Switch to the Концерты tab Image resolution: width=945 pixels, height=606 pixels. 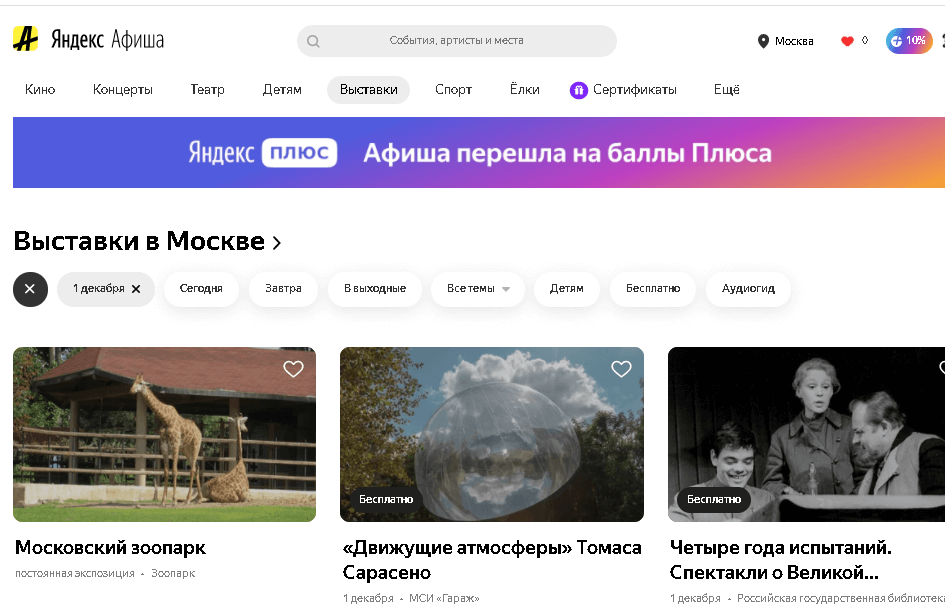pos(123,90)
